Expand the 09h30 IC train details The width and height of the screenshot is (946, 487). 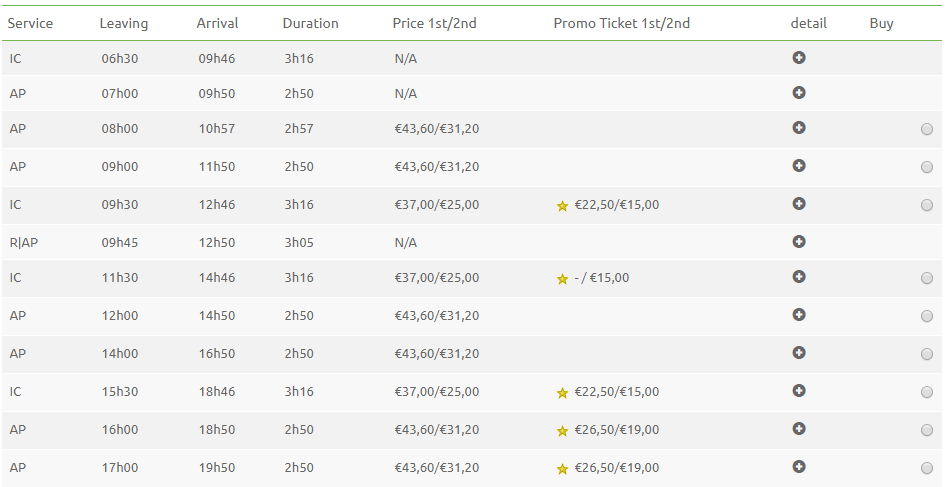[x=799, y=203]
